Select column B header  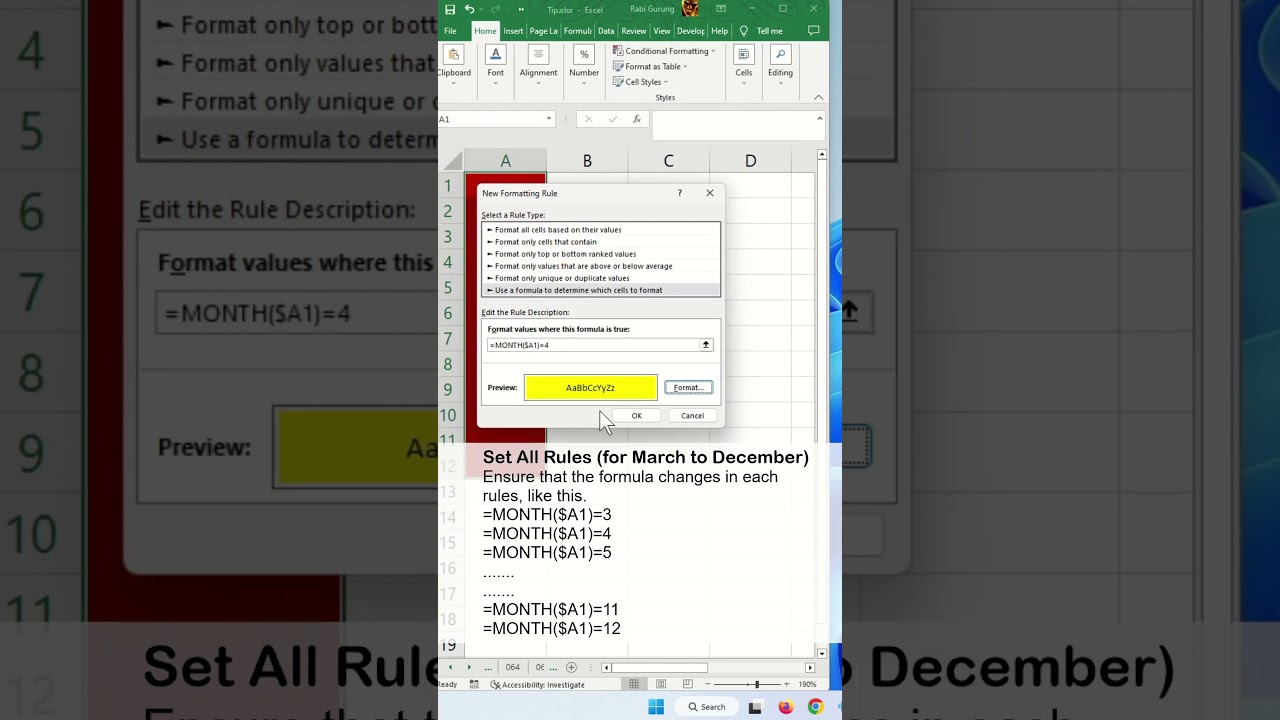587,161
